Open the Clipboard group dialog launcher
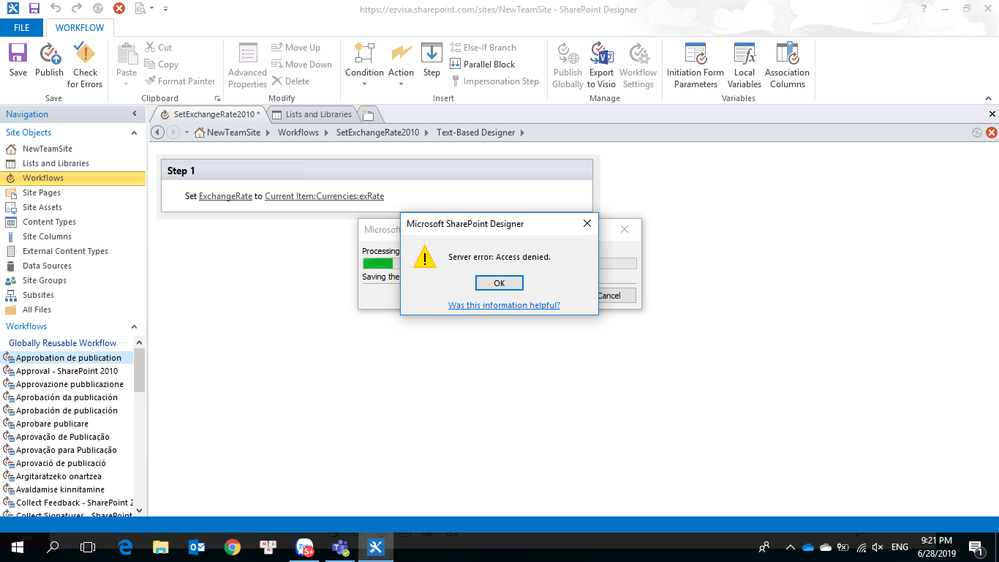This screenshot has height=562, width=999. (217, 99)
